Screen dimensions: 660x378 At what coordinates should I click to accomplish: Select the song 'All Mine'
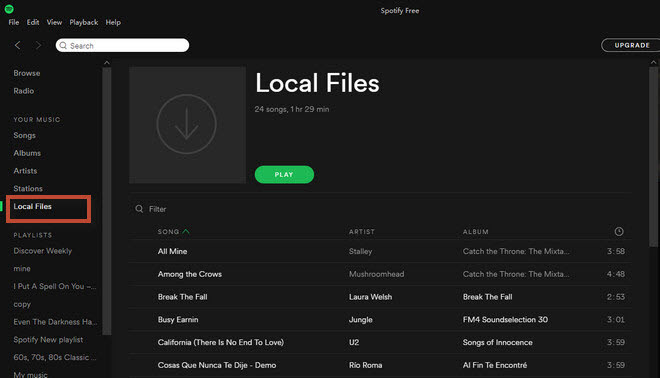click(172, 251)
